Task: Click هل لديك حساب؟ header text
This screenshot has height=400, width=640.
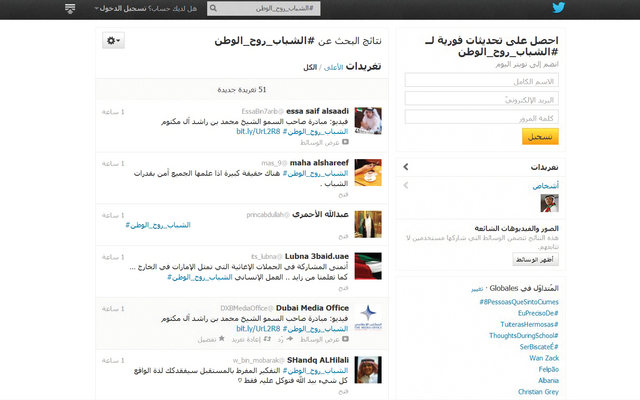Action: [x=173, y=9]
